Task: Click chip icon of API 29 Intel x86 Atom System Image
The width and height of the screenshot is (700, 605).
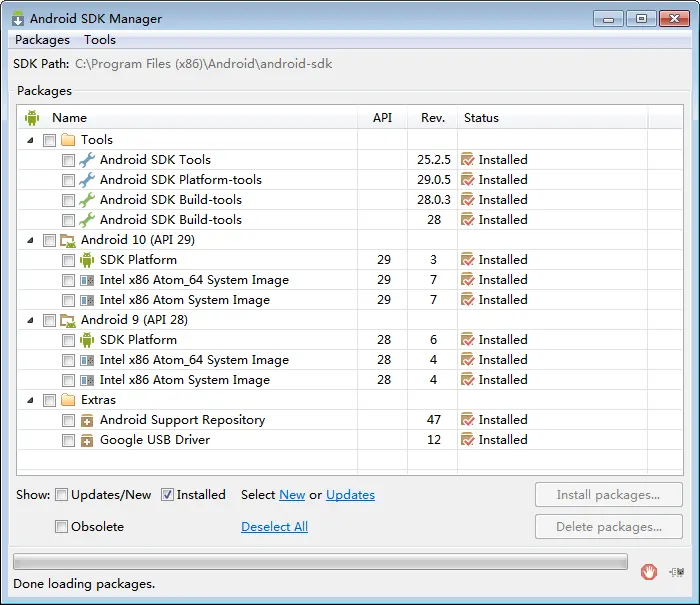Action: [x=87, y=300]
